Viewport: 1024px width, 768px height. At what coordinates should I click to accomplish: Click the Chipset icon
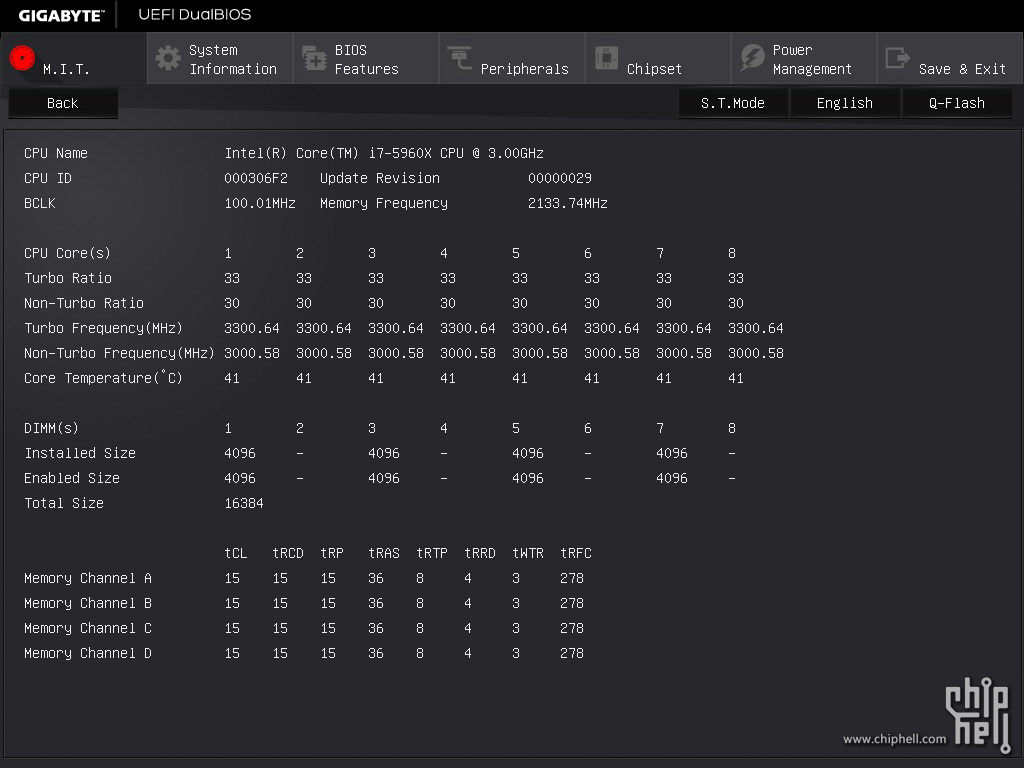[x=606, y=58]
